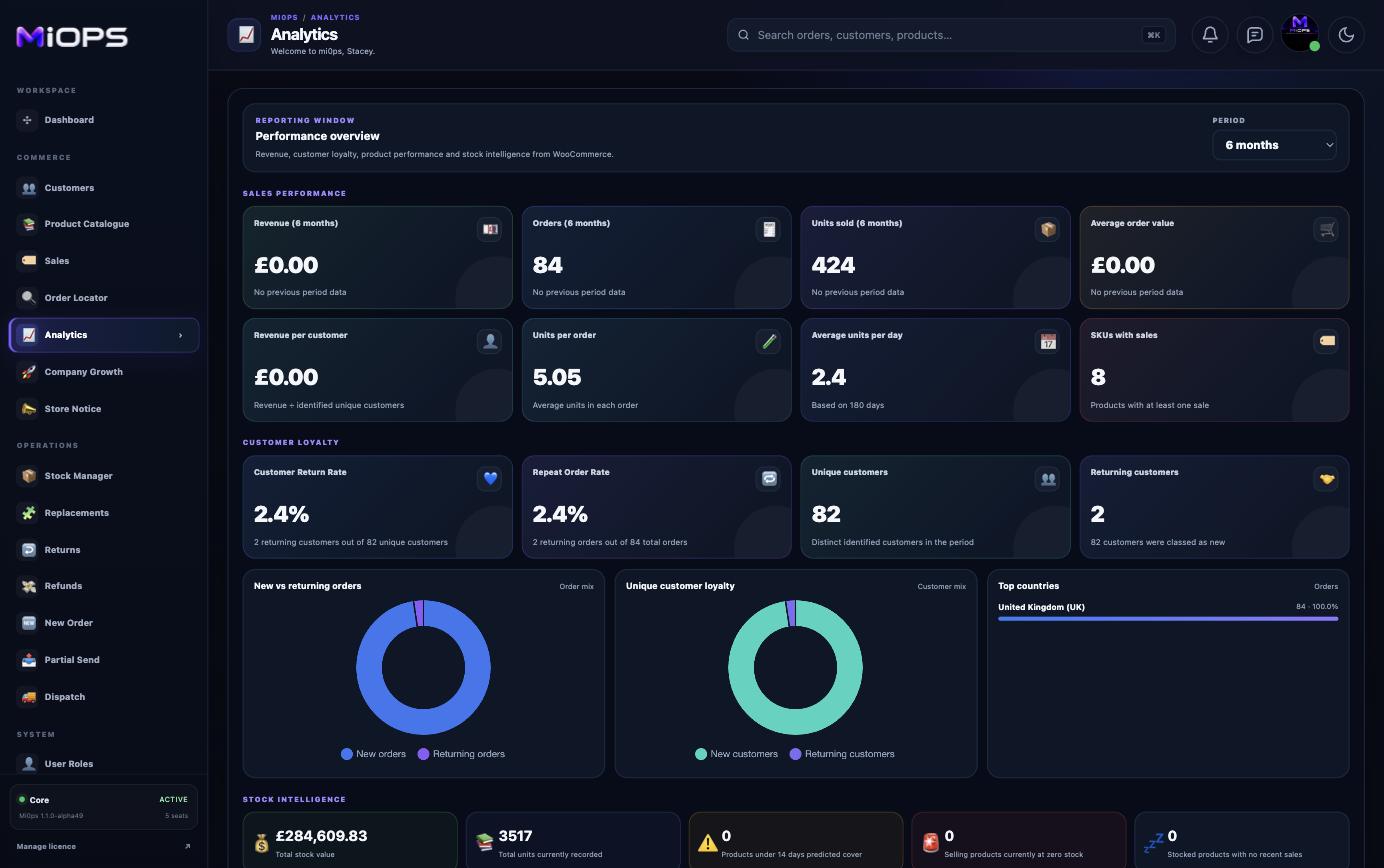Screen dimensions: 1384x868
Task: Expand the Analytics sidebar chevron
Action: (181, 335)
